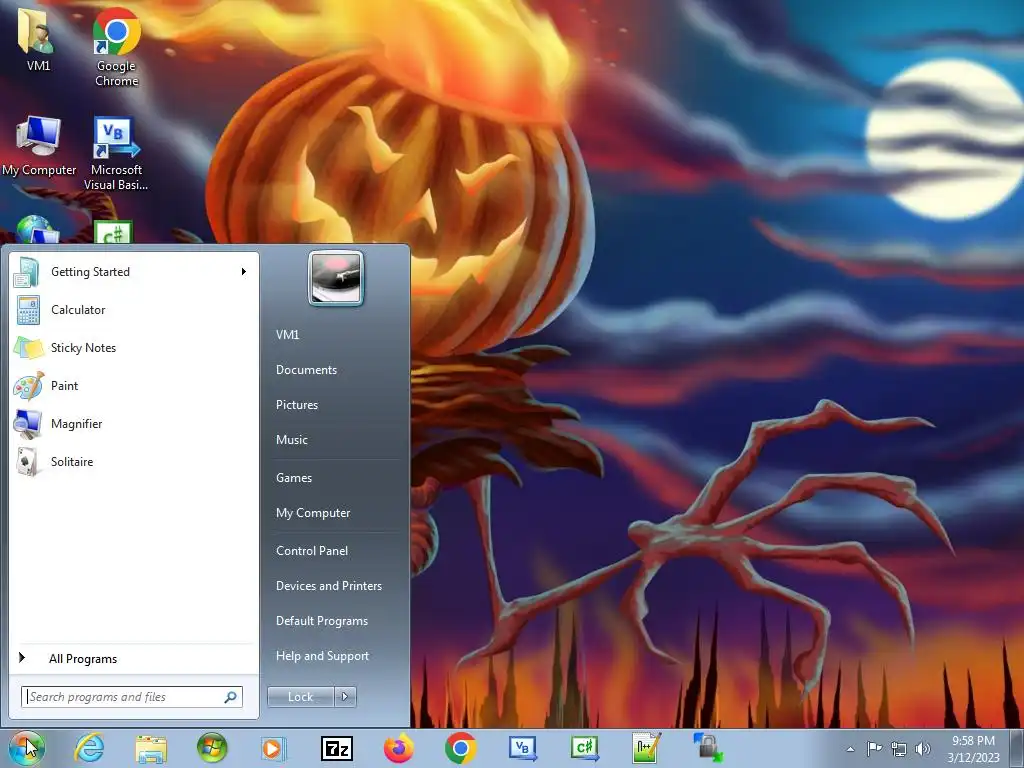The height and width of the screenshot is (768, 1024).
Task: Launch Firefox from taskbar
Action: [x=398, y=748]
